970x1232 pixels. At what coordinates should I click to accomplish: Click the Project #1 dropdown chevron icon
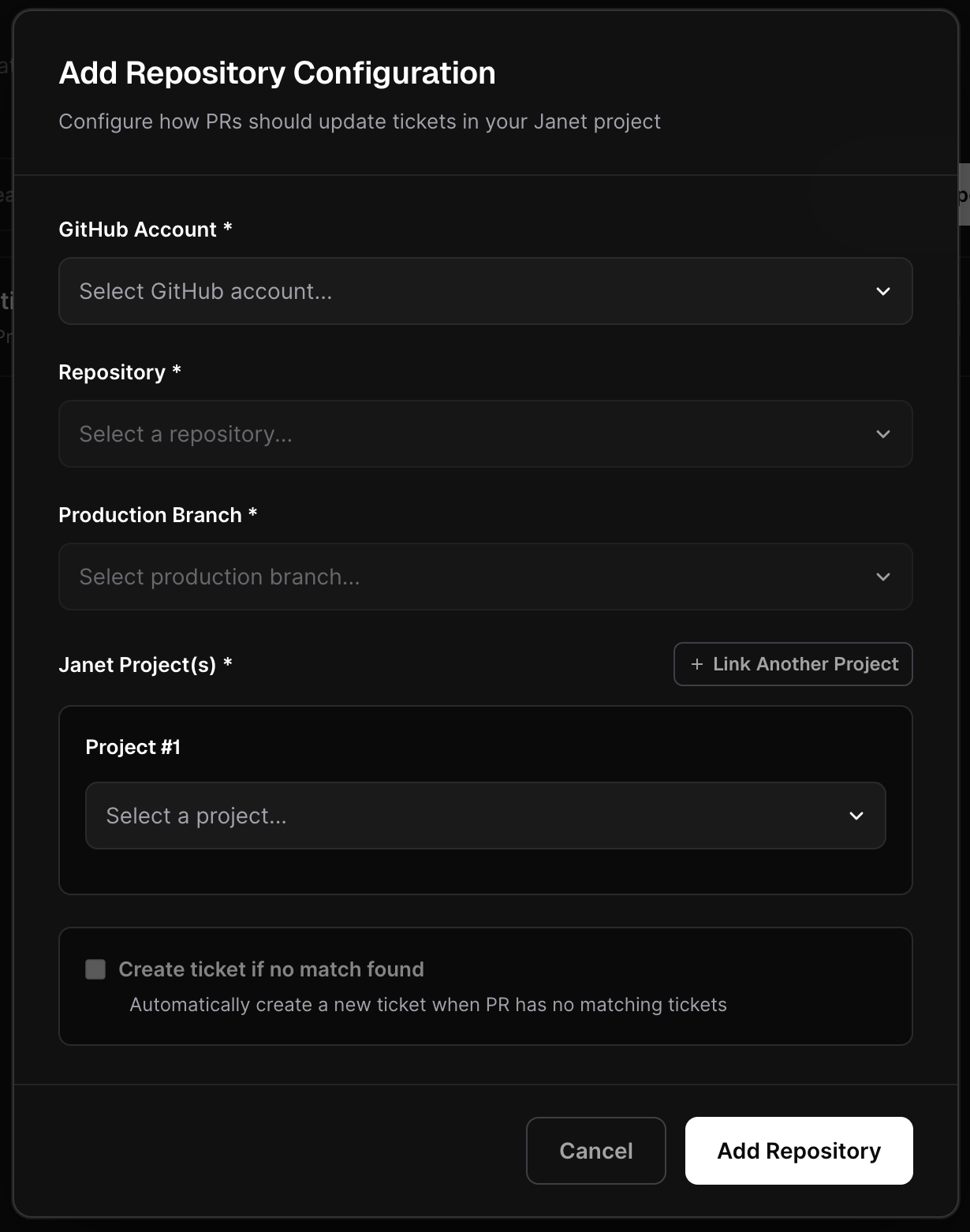point(857,816)
